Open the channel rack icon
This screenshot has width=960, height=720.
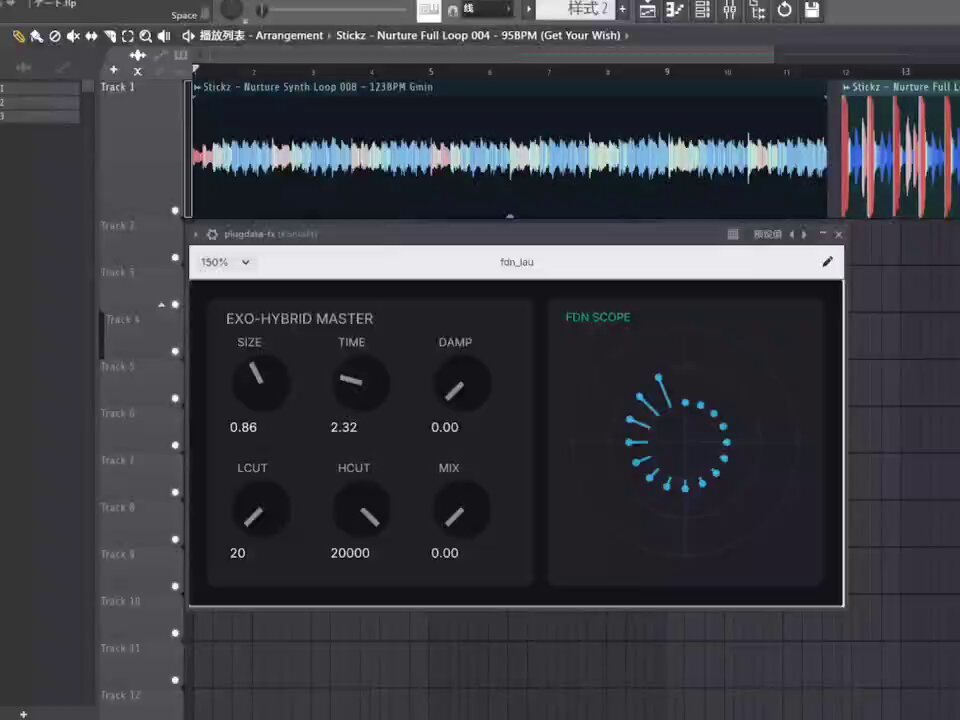coord(702,10)
